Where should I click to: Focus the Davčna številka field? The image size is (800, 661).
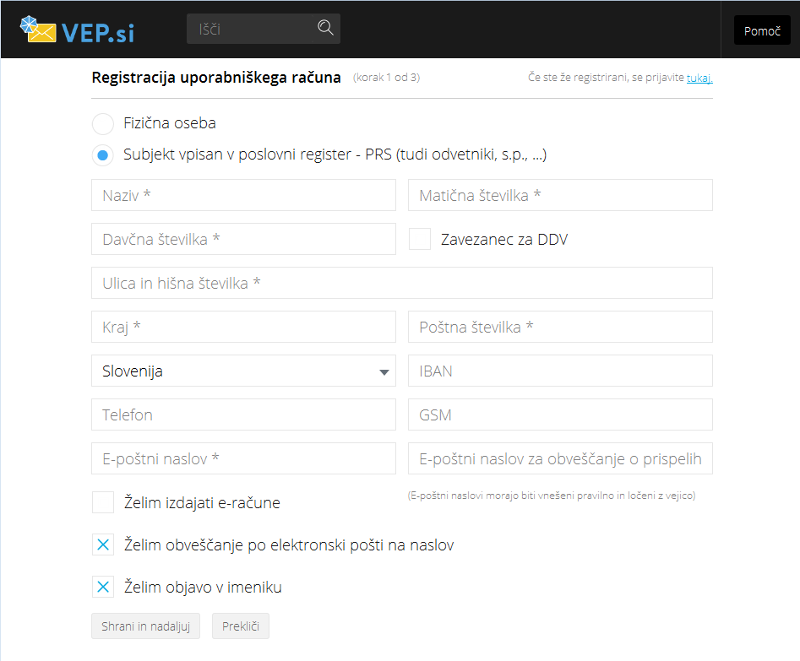[x=243, y=239]
